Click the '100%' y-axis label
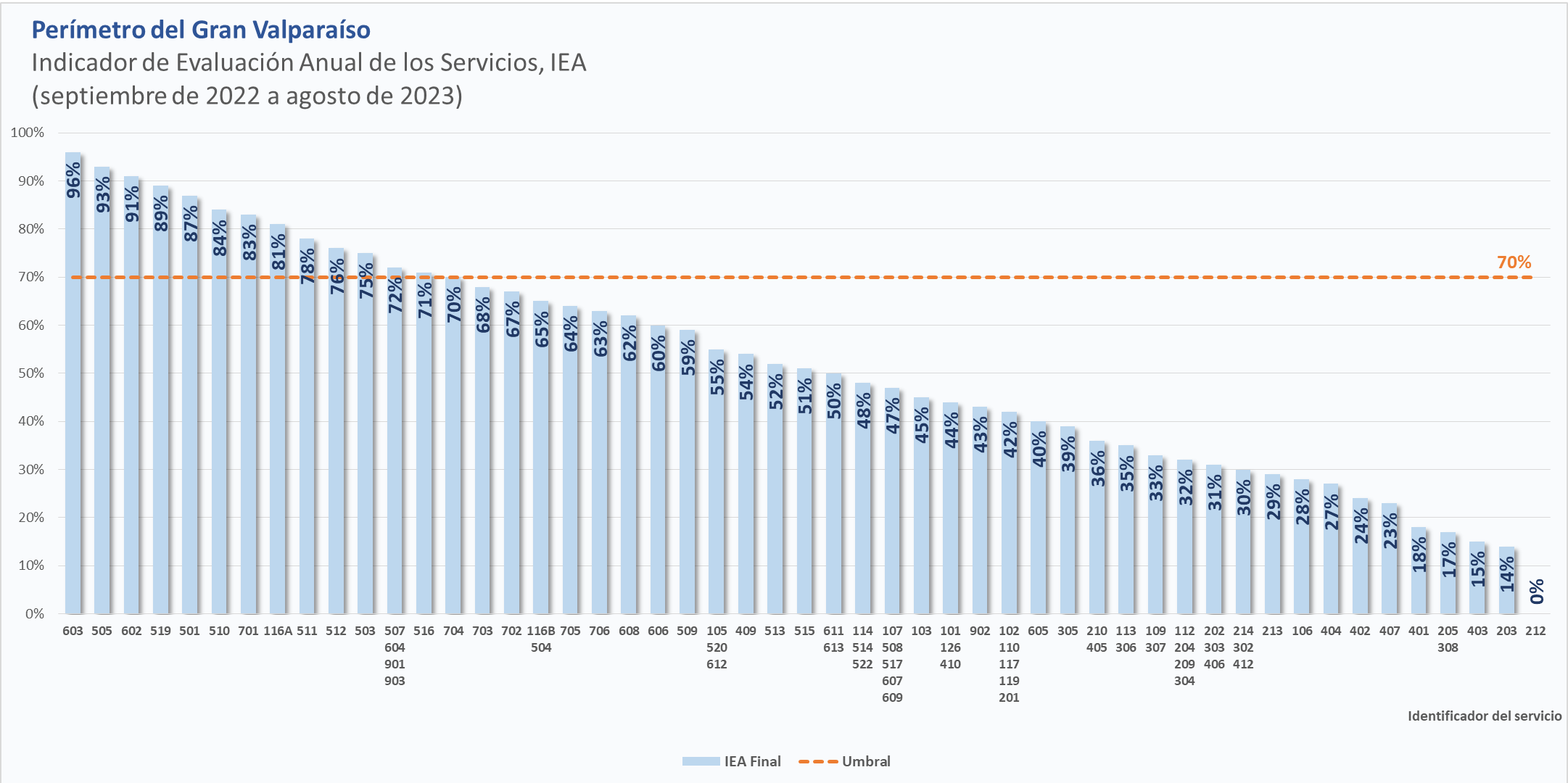This screenshot has width=1568, height=783. click(28, 133)
